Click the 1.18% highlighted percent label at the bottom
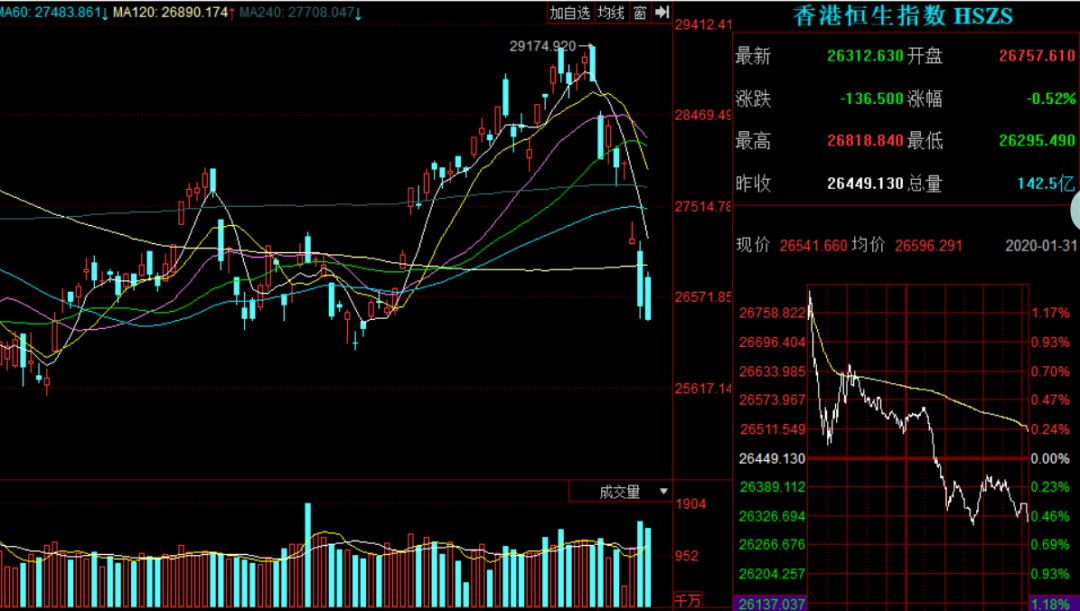1080x611 pixels. (x=1050, y=603)
